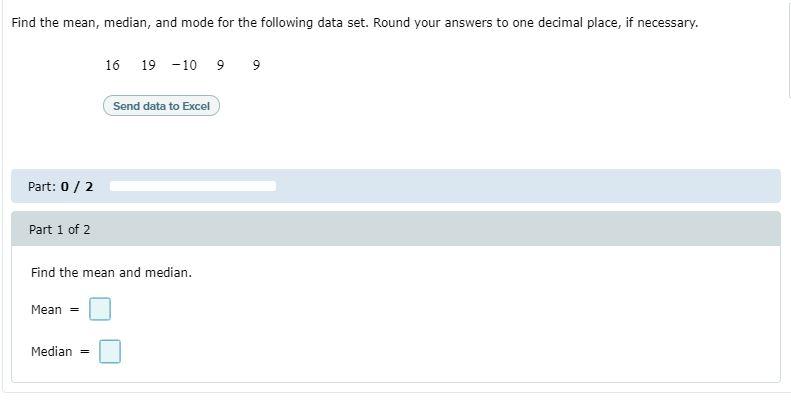Click the Part 0 / 2 progress bar
This screenshot has height=416, width=791.
click(193, 186)
